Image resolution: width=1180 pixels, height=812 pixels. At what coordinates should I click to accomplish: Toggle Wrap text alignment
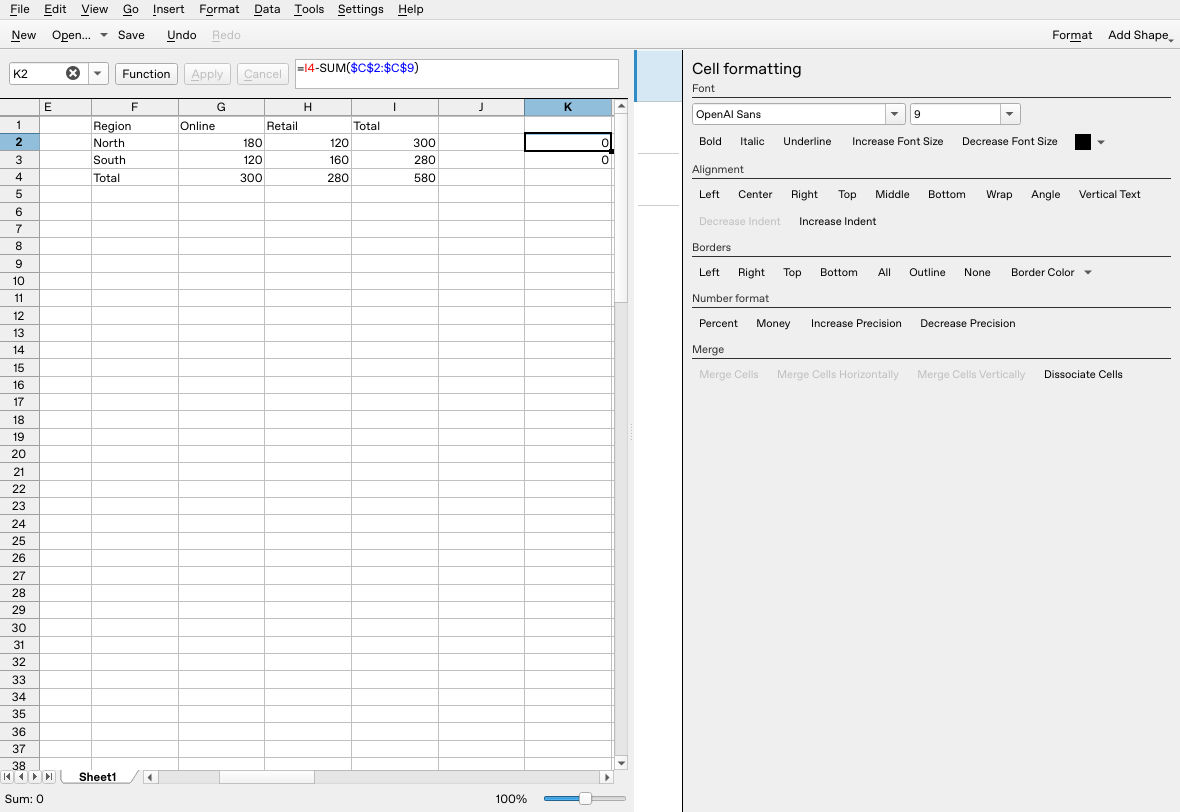(x=999, y=194)
